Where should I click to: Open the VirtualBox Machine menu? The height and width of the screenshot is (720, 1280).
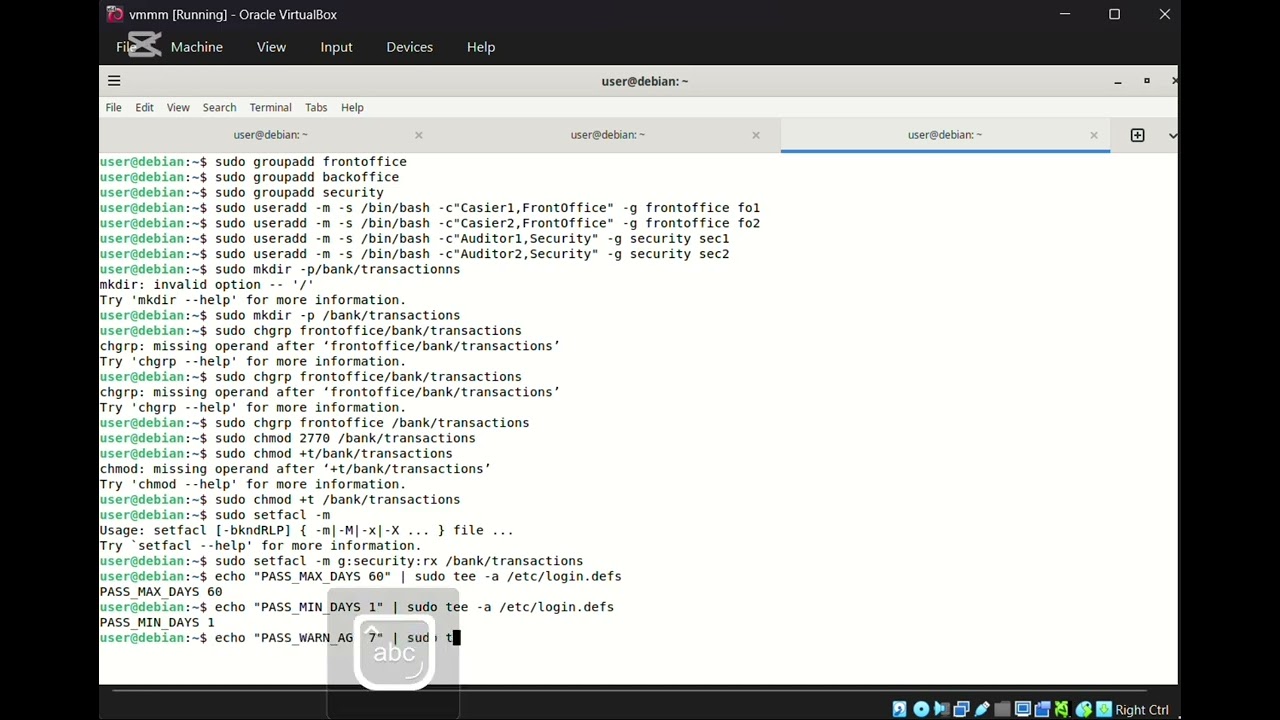196,47
